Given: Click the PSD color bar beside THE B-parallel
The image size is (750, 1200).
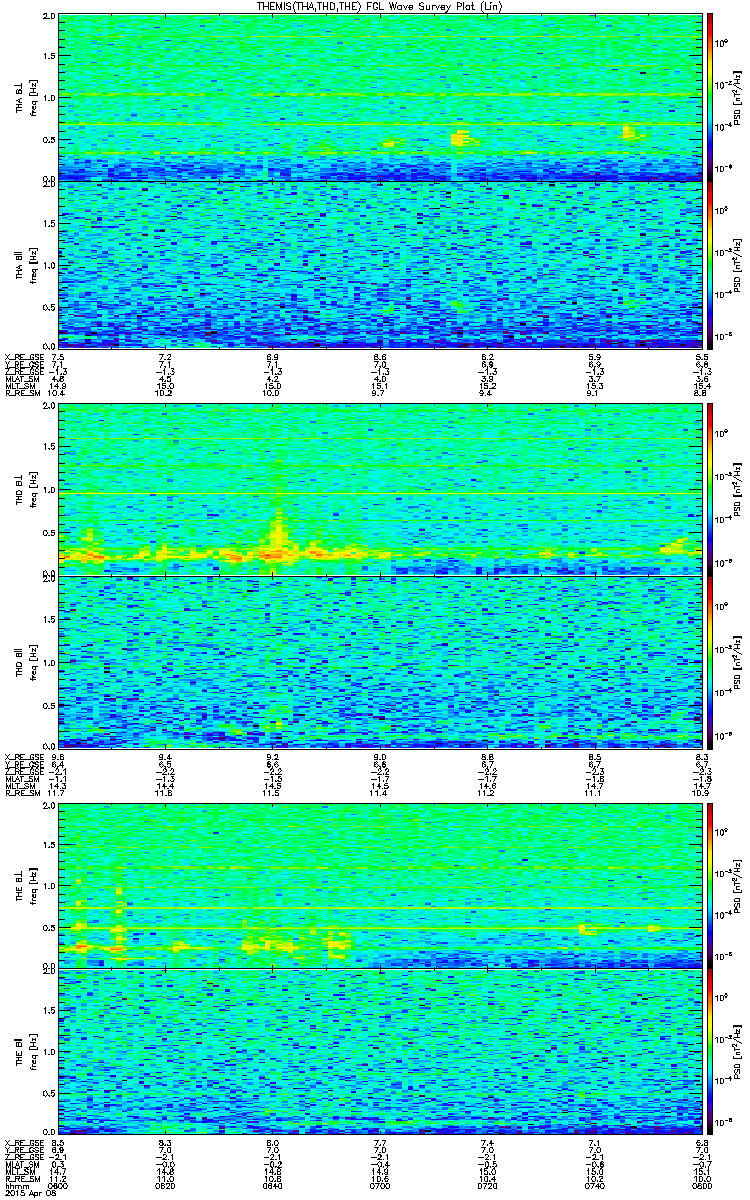Looking at the screenshot, I should [709, 1054].
